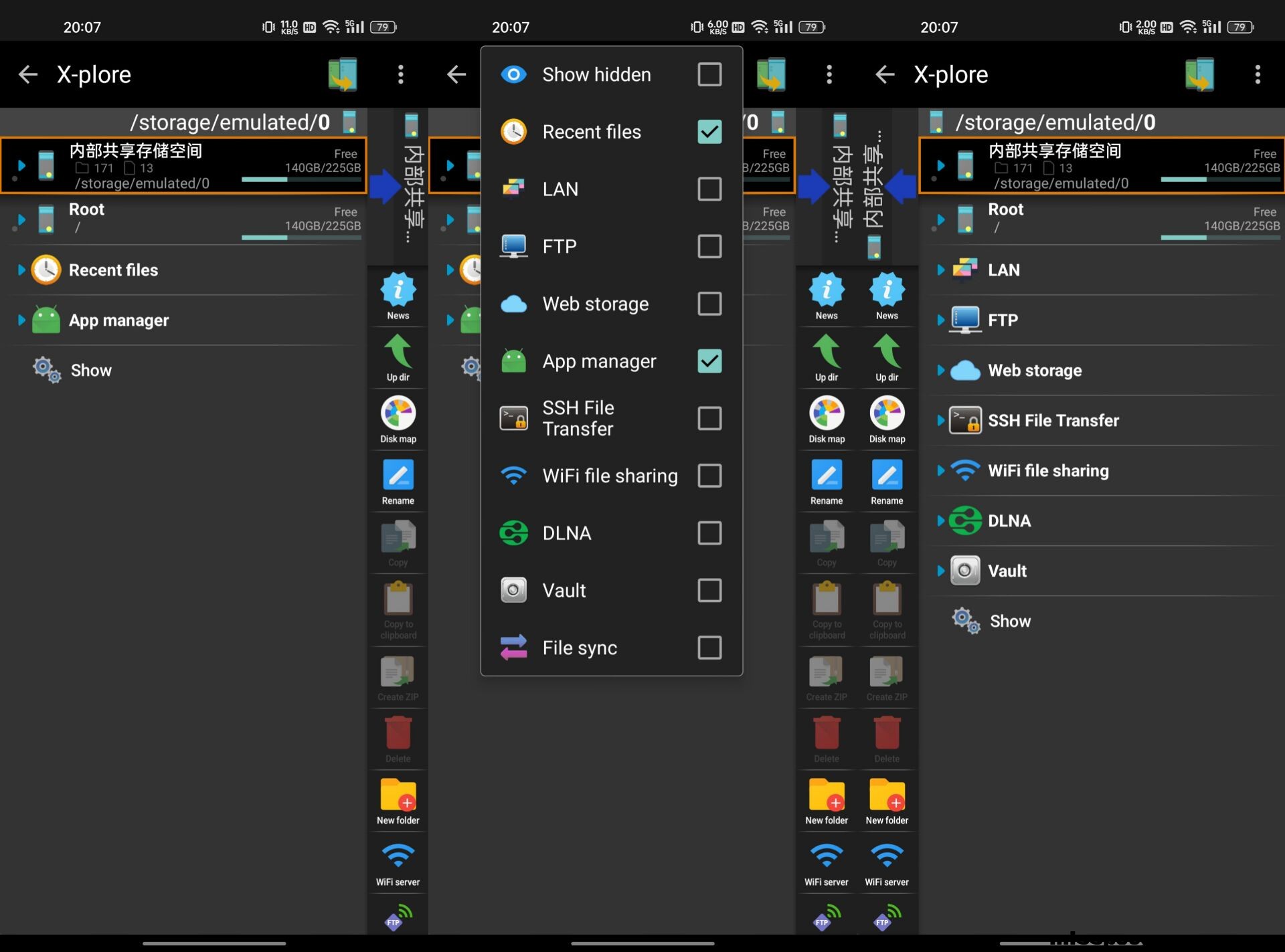Select LAN label in popup menu
This screenshot has height=952, width=1285.
click(560, 189)
